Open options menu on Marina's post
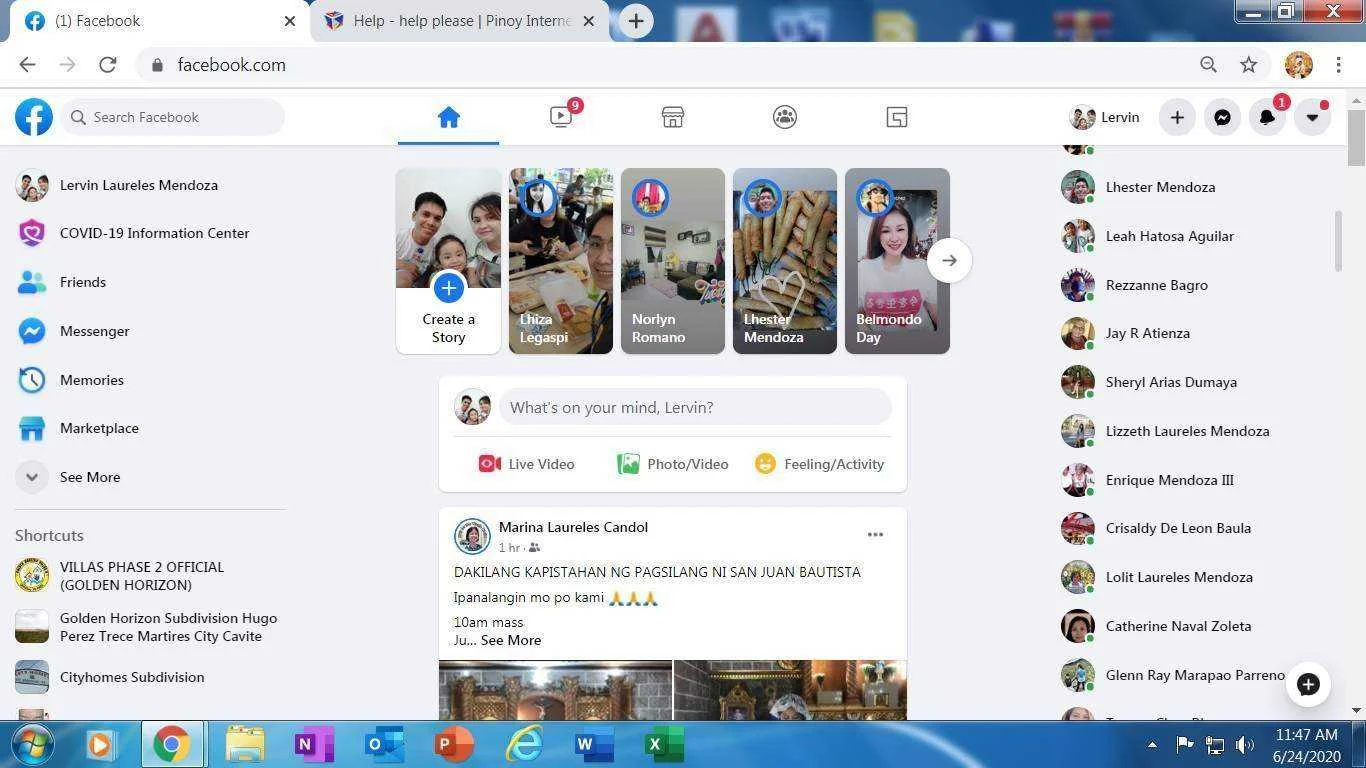Viewport: 1366px width, 768px height. (875, 534)
